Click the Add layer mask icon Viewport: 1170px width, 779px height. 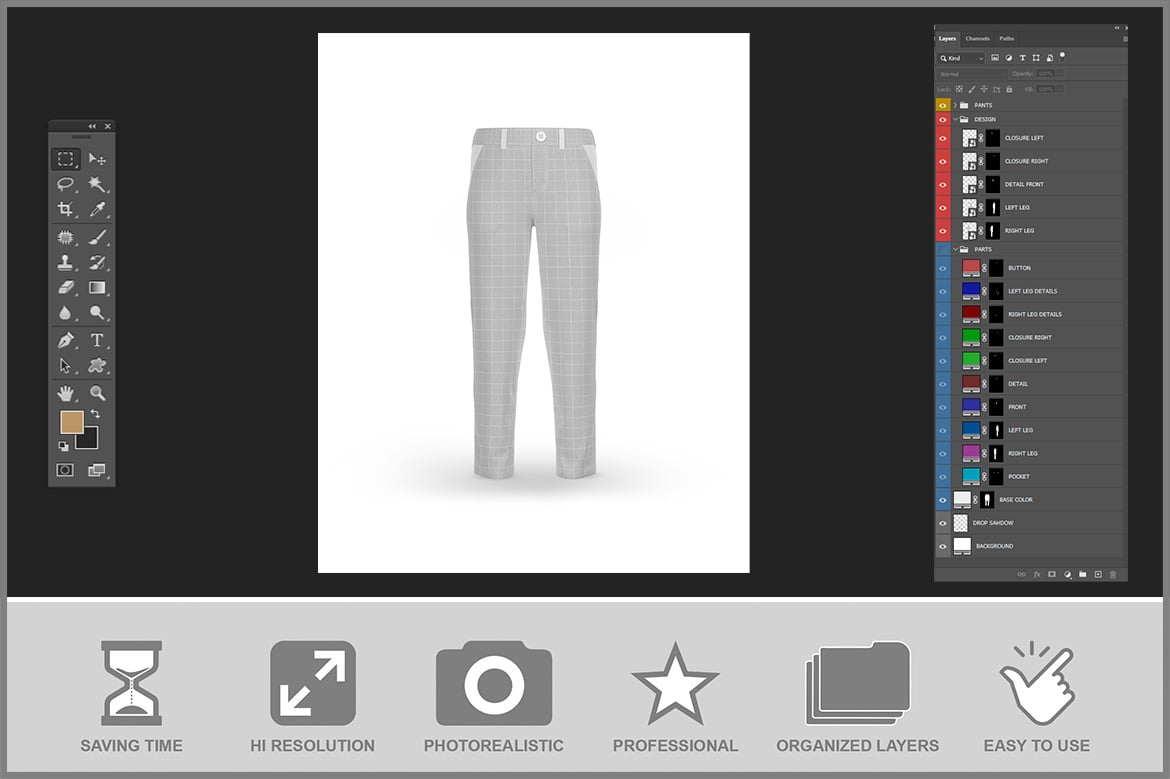1052,575
